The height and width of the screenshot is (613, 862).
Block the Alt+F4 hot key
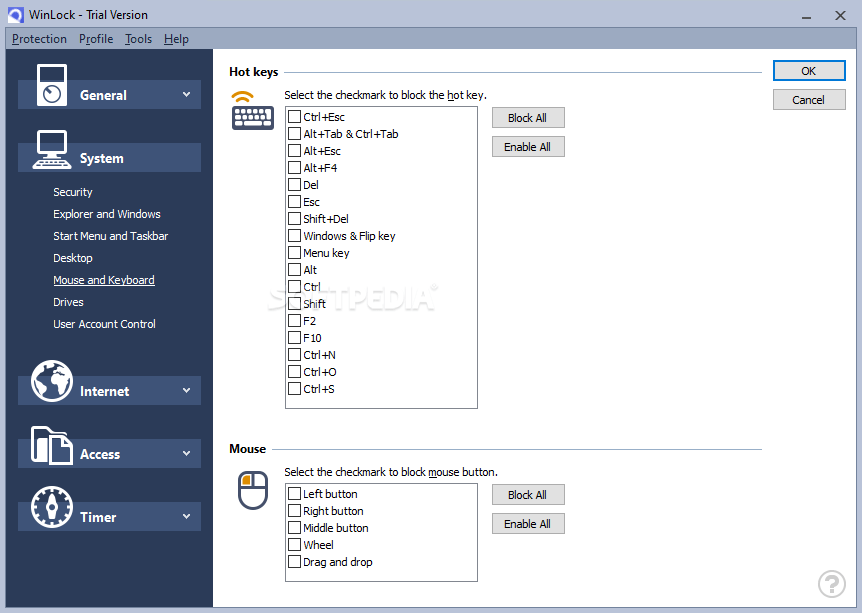click(x=294, y=167)
